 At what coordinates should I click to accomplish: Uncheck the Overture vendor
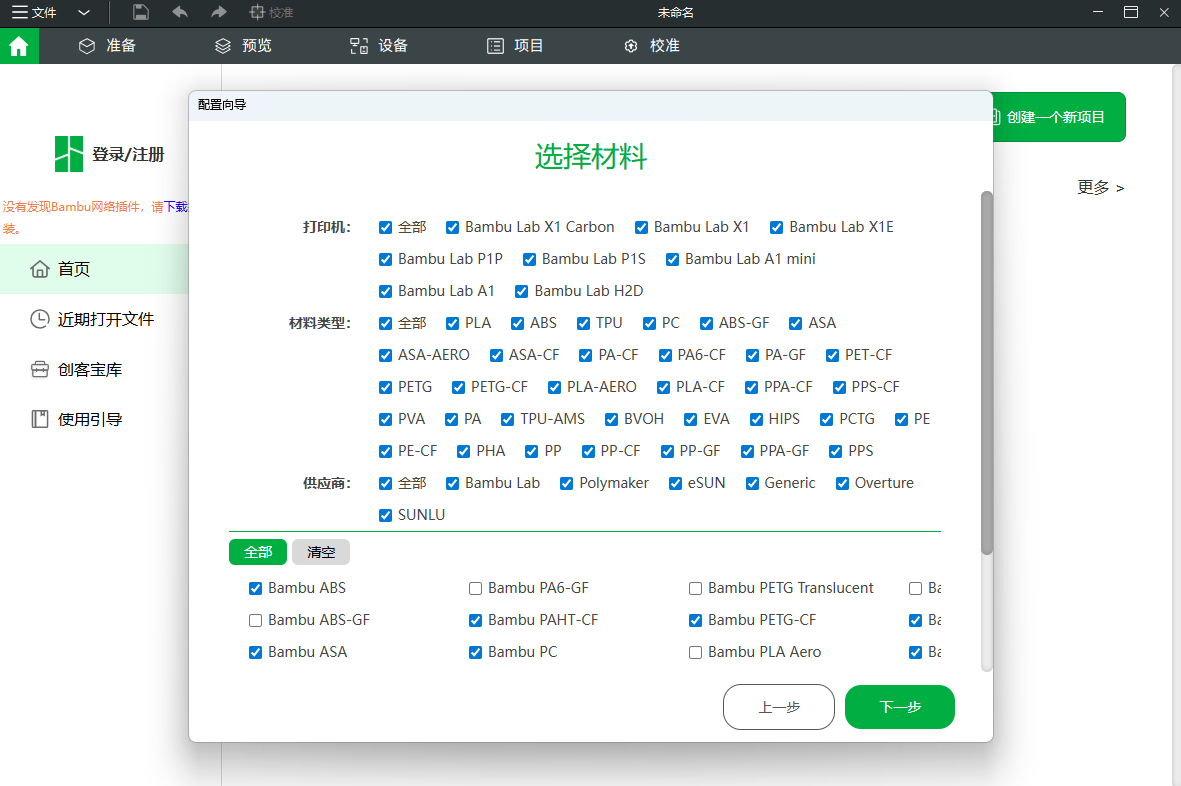pos(843,483)
